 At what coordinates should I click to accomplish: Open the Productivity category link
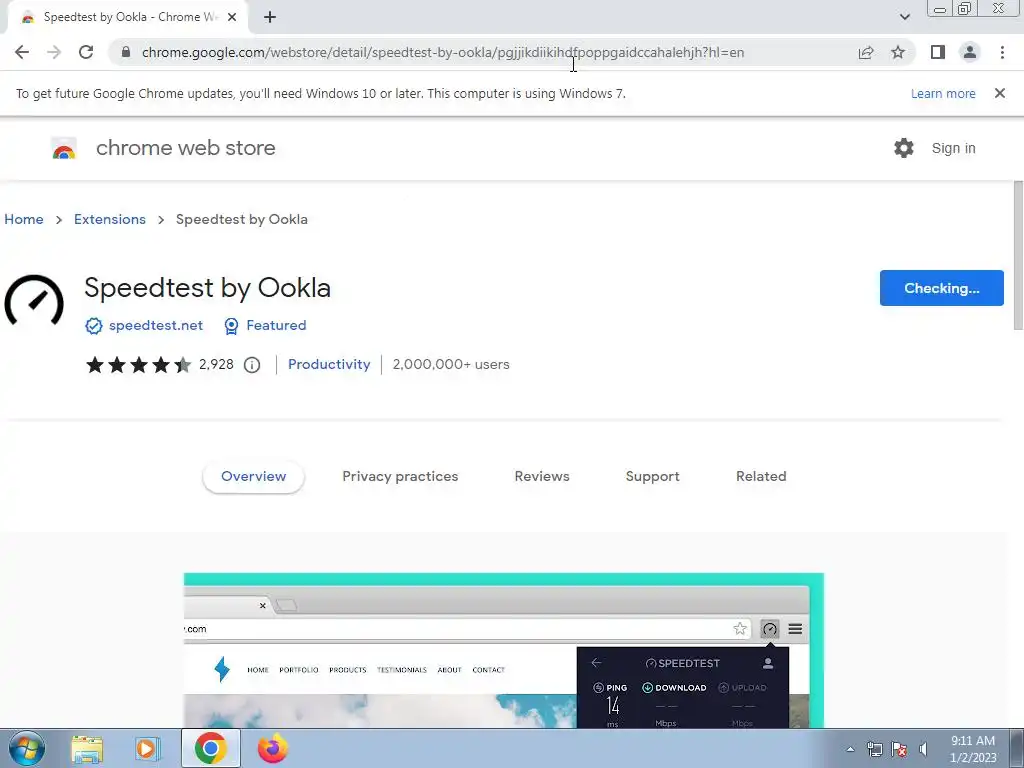(x=329, y=364)
